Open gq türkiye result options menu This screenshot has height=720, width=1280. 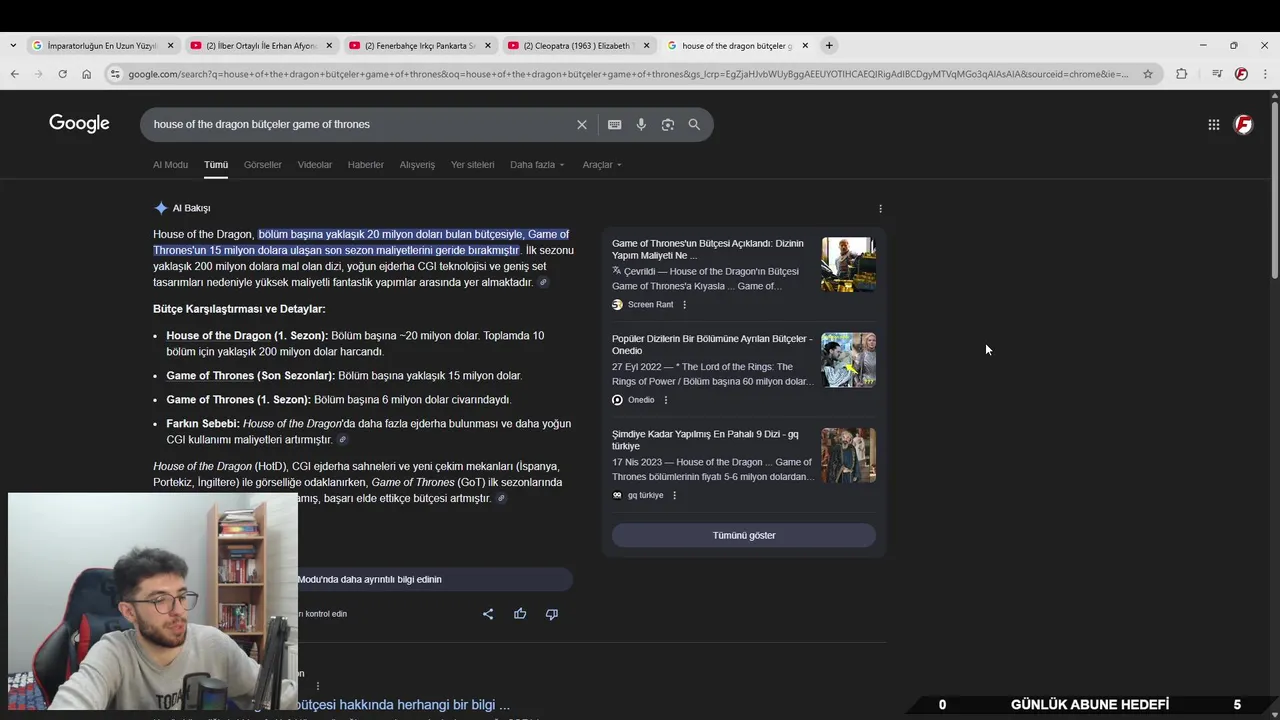point(674,495)
